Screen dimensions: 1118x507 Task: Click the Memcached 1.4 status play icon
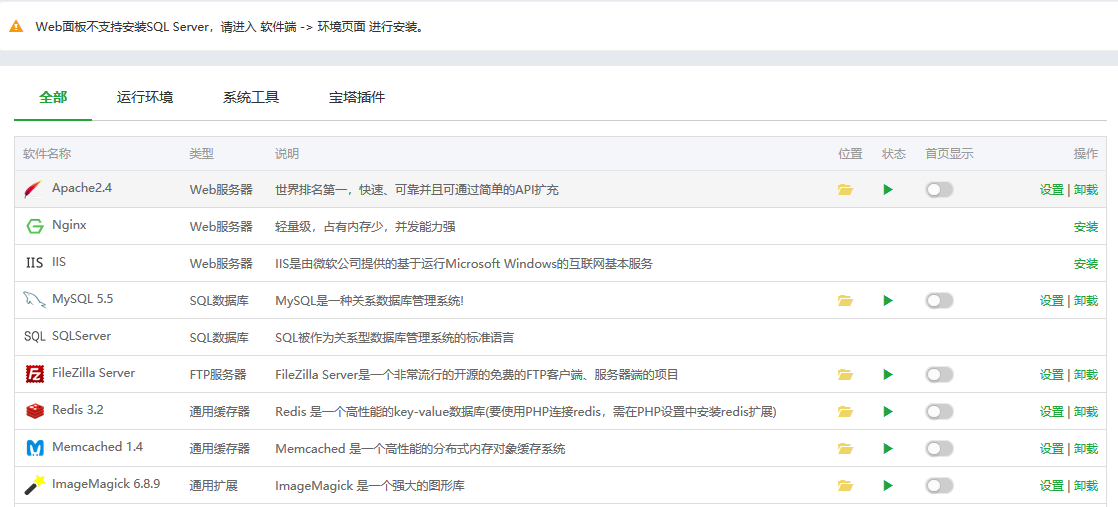point(888,449)
